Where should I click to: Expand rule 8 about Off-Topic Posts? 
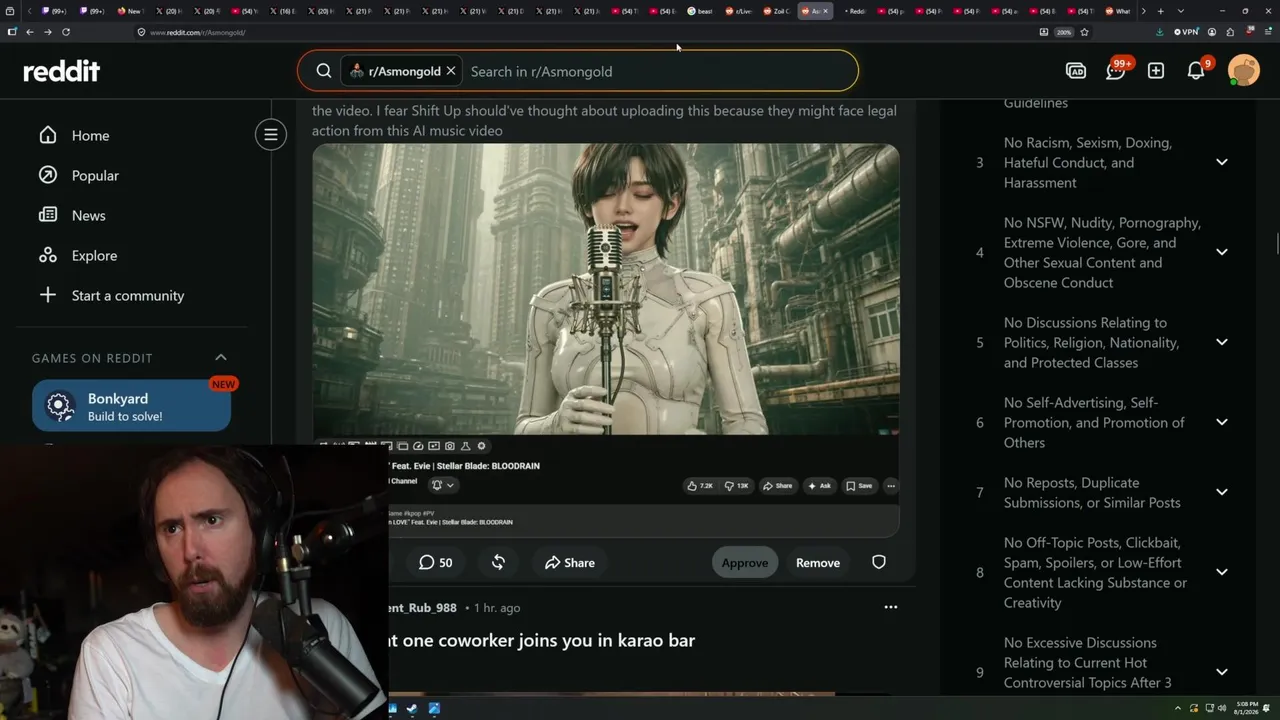click(x=1222, y=572)
